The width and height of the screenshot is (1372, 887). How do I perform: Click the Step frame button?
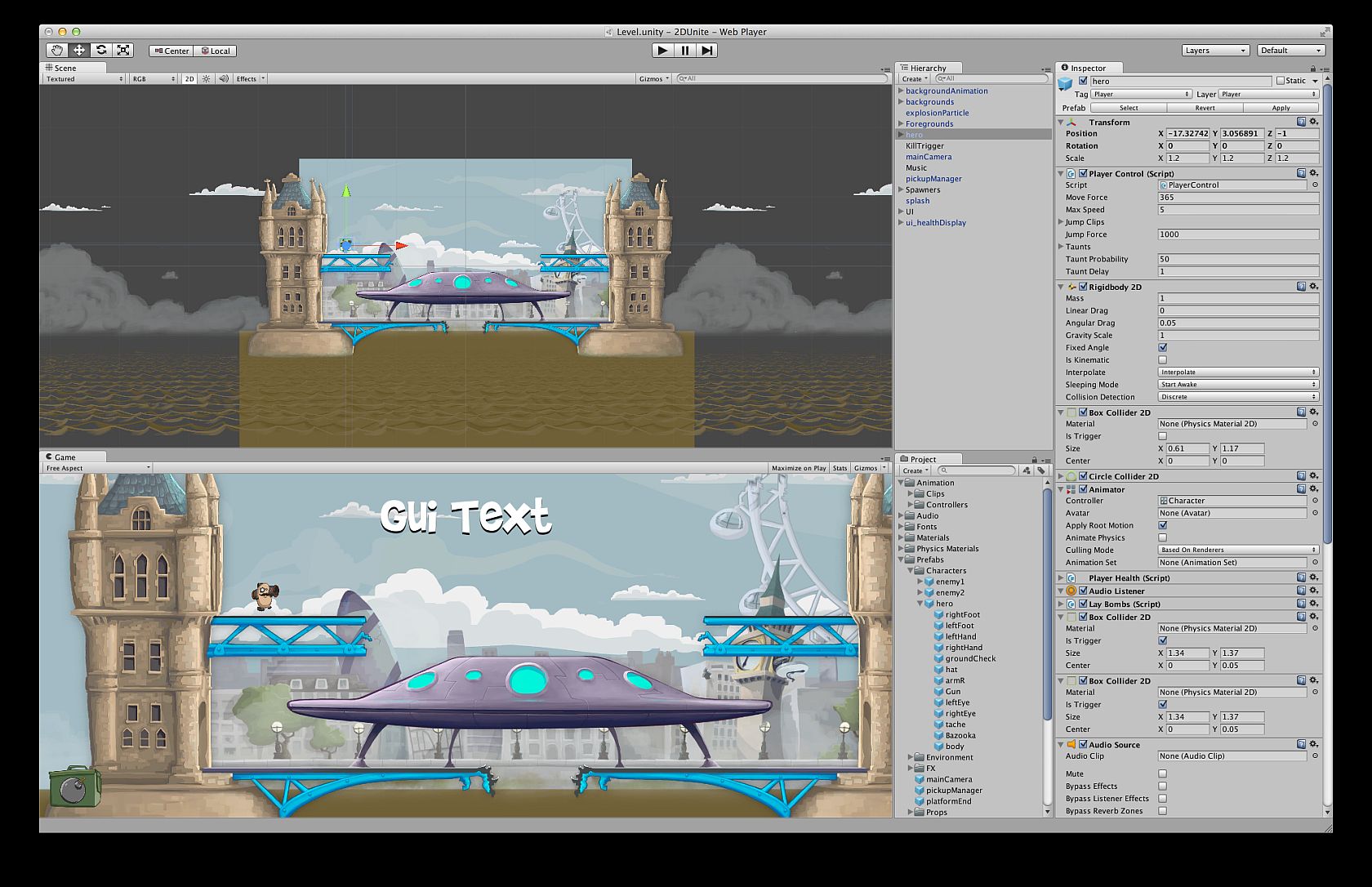706,51
